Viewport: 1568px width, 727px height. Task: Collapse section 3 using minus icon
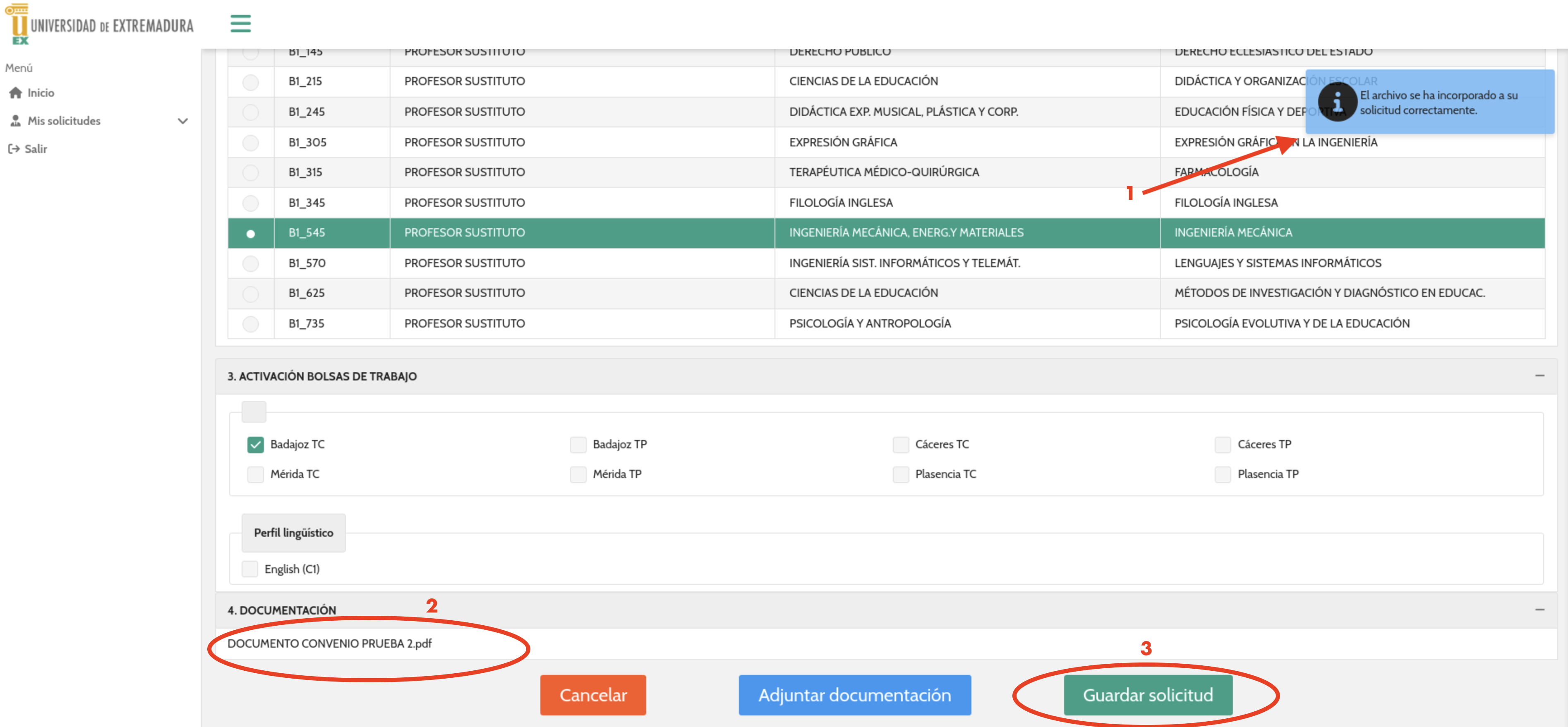click(x=1539, y=376)
